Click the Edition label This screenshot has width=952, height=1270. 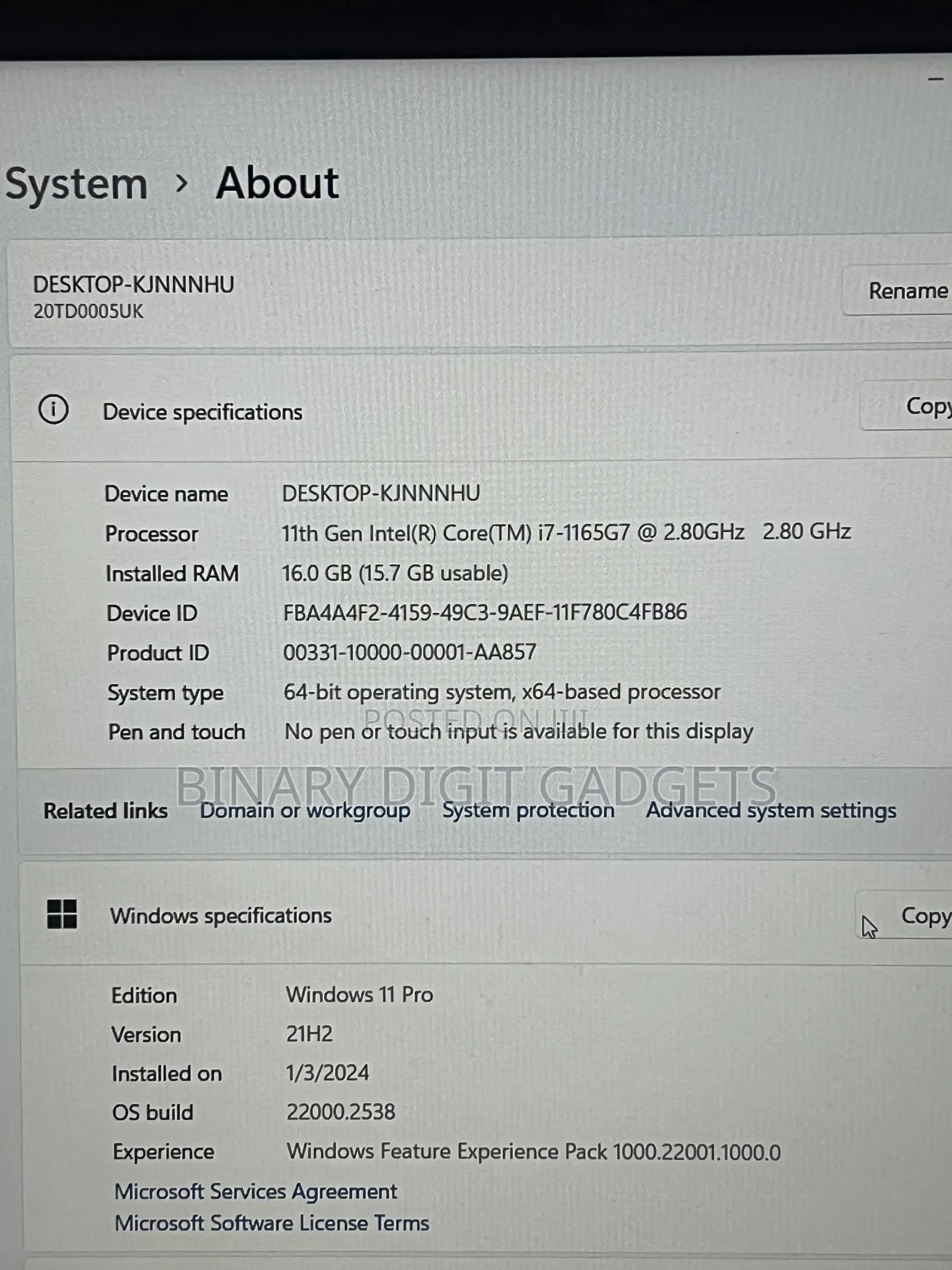point(144,996)
